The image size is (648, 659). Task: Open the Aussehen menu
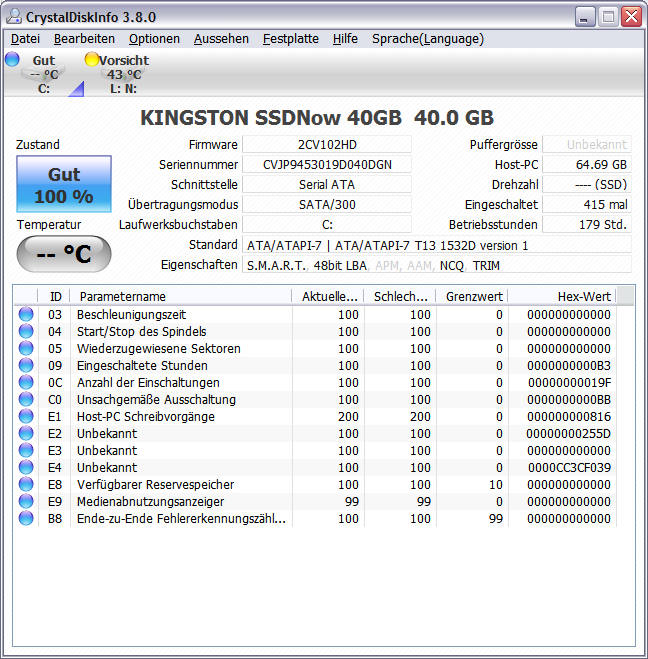(221, 39)
